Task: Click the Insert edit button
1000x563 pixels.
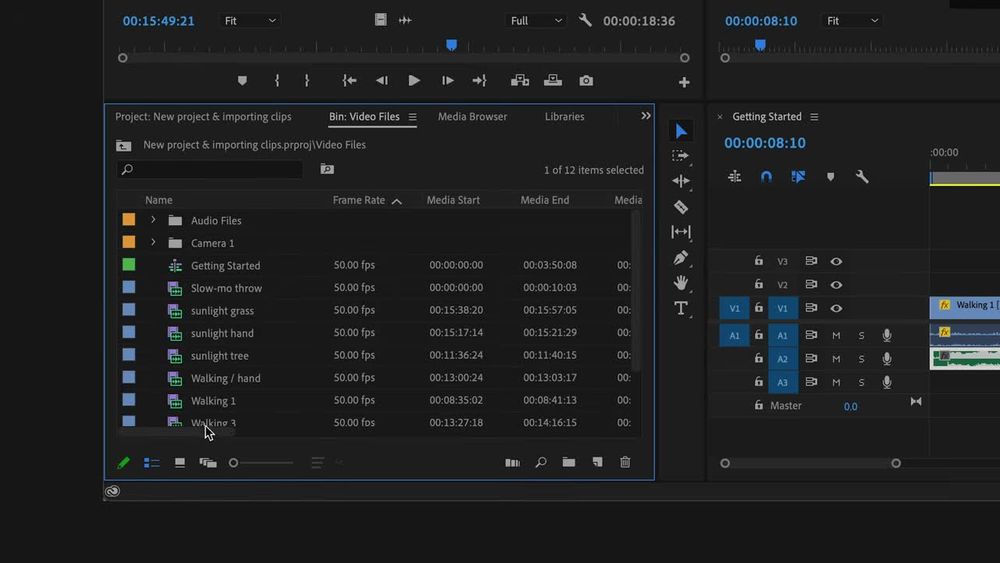Action: 520,81
